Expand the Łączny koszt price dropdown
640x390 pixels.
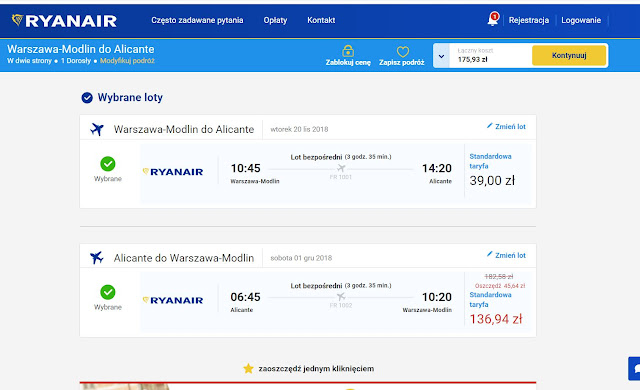click(441, 56)
